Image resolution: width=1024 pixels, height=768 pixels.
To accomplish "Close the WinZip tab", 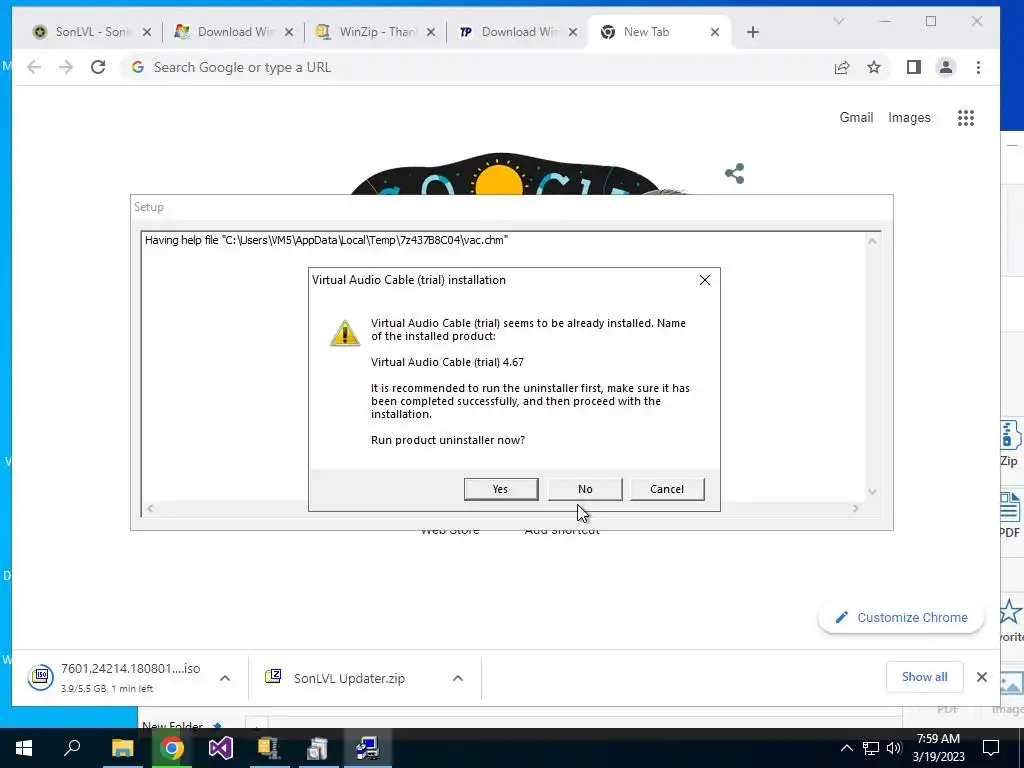I will 431,32.
